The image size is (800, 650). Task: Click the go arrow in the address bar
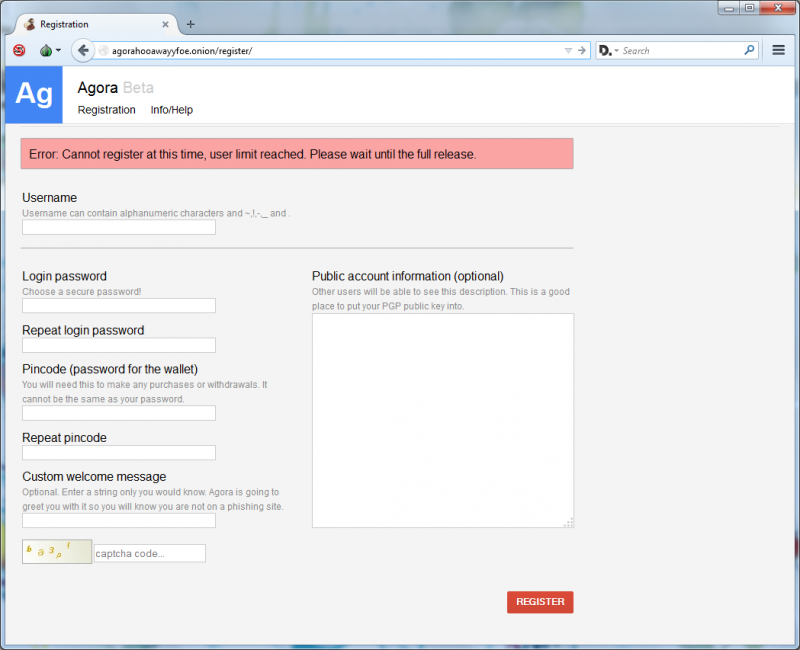click(581, 50)
